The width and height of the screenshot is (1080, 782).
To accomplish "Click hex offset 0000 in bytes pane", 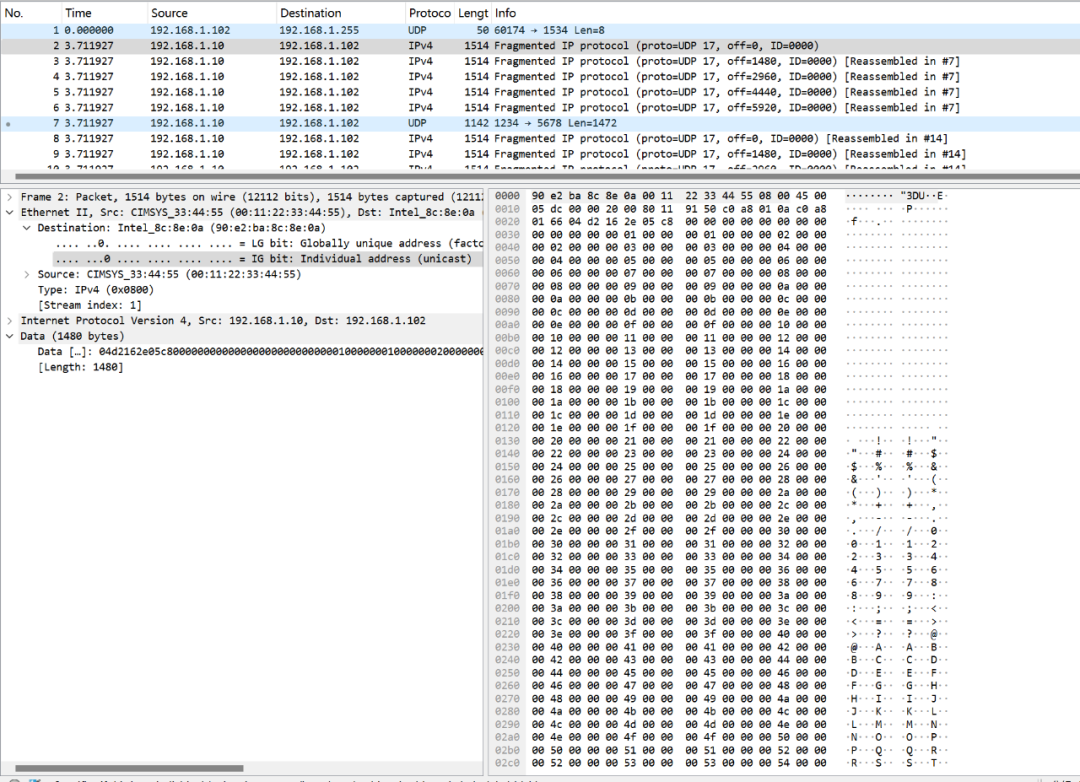I will point(507,196).
